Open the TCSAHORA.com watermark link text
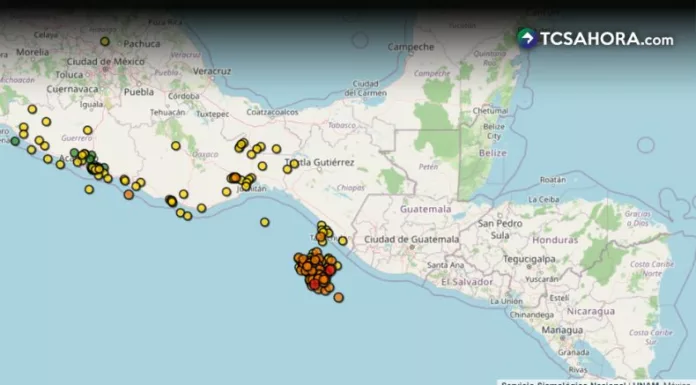 [x=607, y=40]
